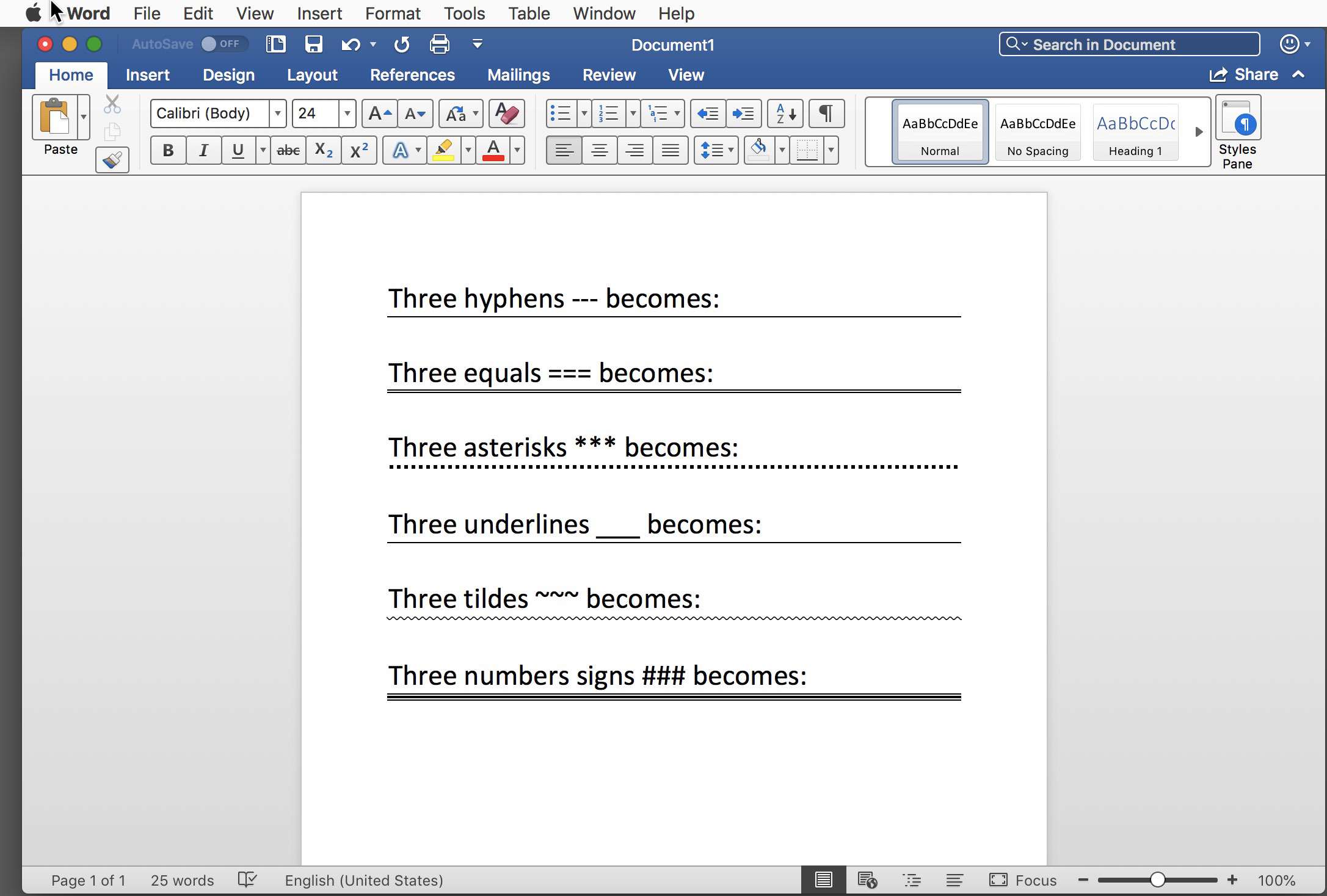Click the Paste clipboard icon
The height and width of the screenshot is (896, 1327).
pos(54,117)
